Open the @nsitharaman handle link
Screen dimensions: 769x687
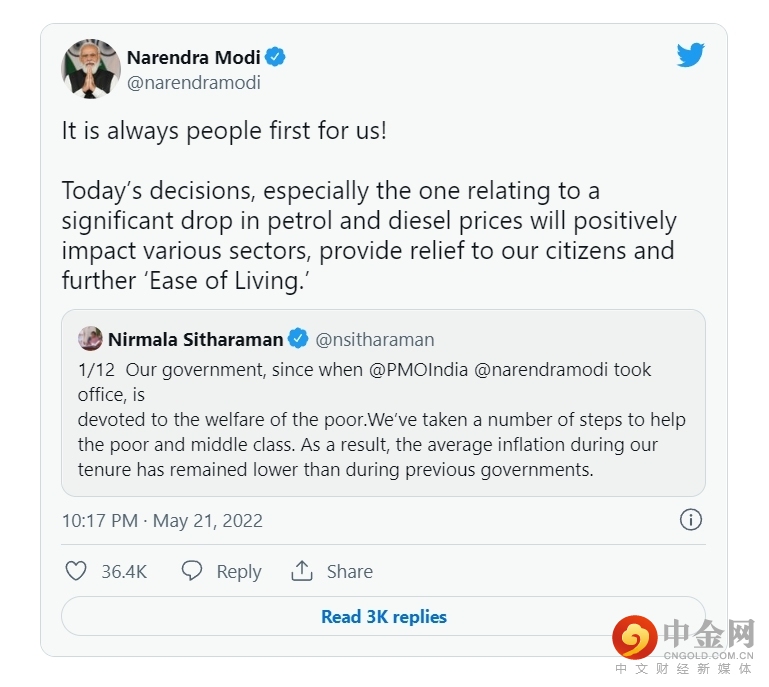click(x=375, y=339)
